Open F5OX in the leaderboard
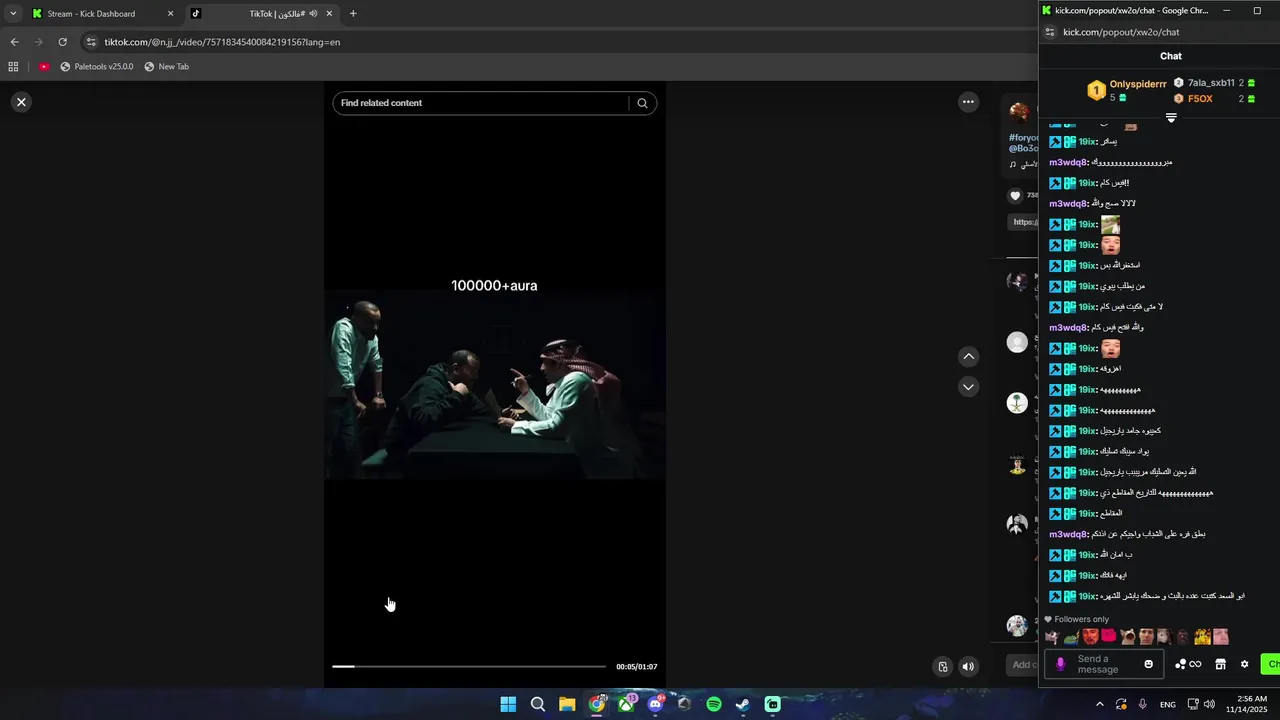The width and height of the screenshot is (1280, 720). [1200, 99]
